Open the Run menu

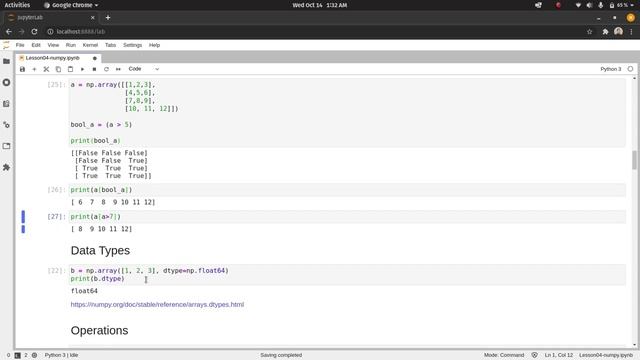pos(71,45)
